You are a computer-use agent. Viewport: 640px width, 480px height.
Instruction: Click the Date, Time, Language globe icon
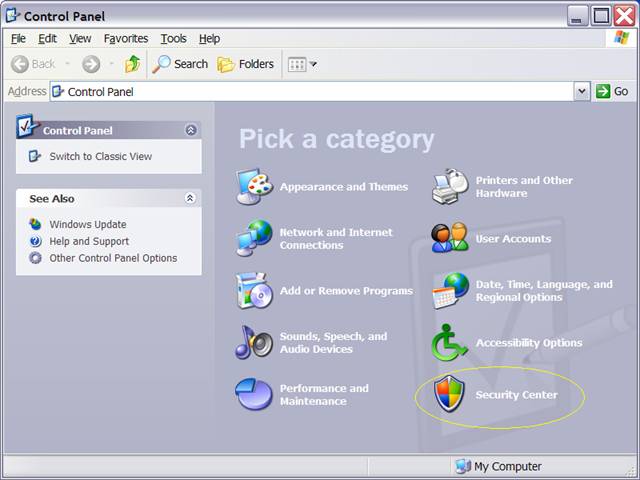pos(451,290)
